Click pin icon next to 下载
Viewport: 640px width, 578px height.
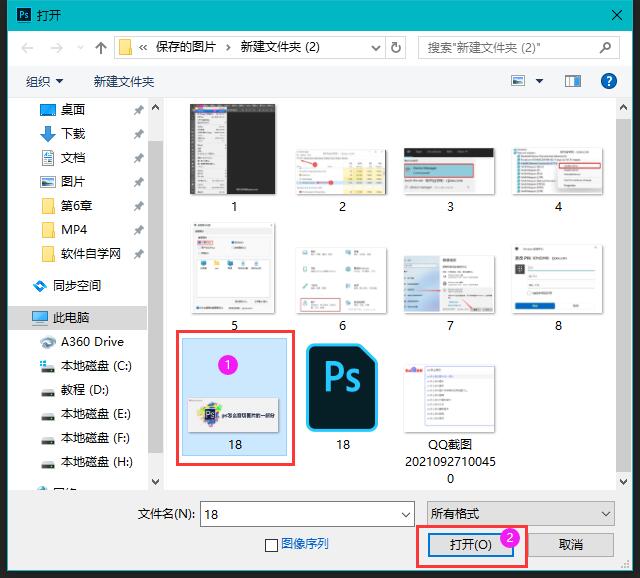(x=139, y=134)
